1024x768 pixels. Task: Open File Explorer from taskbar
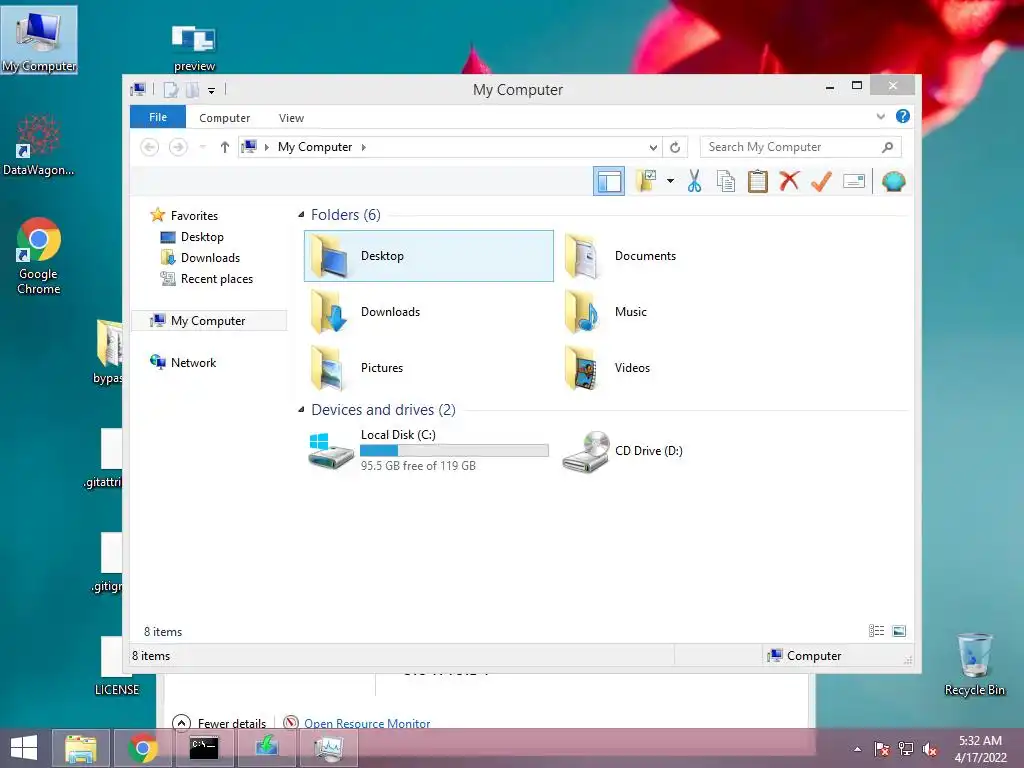point(80,748)
